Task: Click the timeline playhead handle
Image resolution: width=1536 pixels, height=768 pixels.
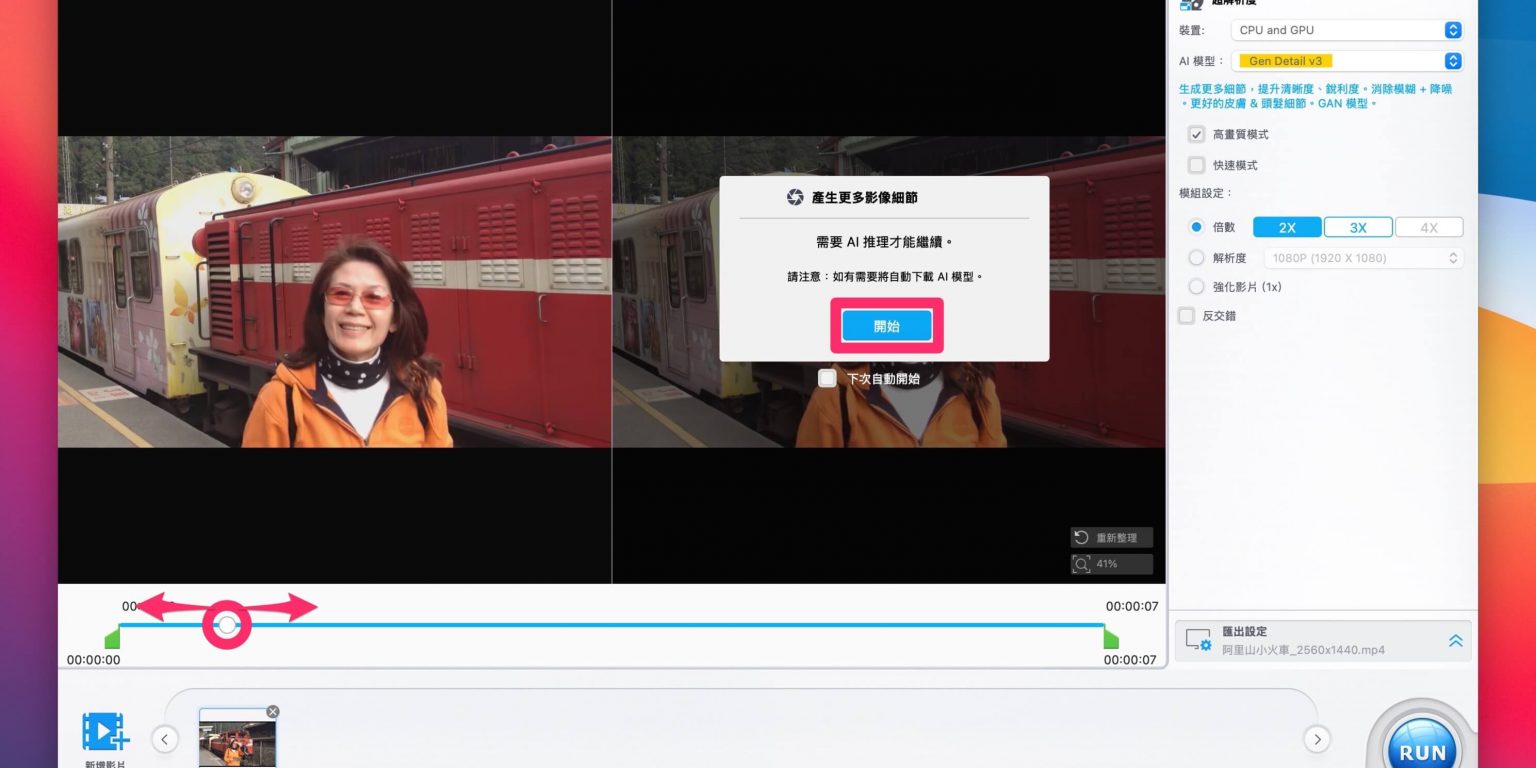Action: 227,625
